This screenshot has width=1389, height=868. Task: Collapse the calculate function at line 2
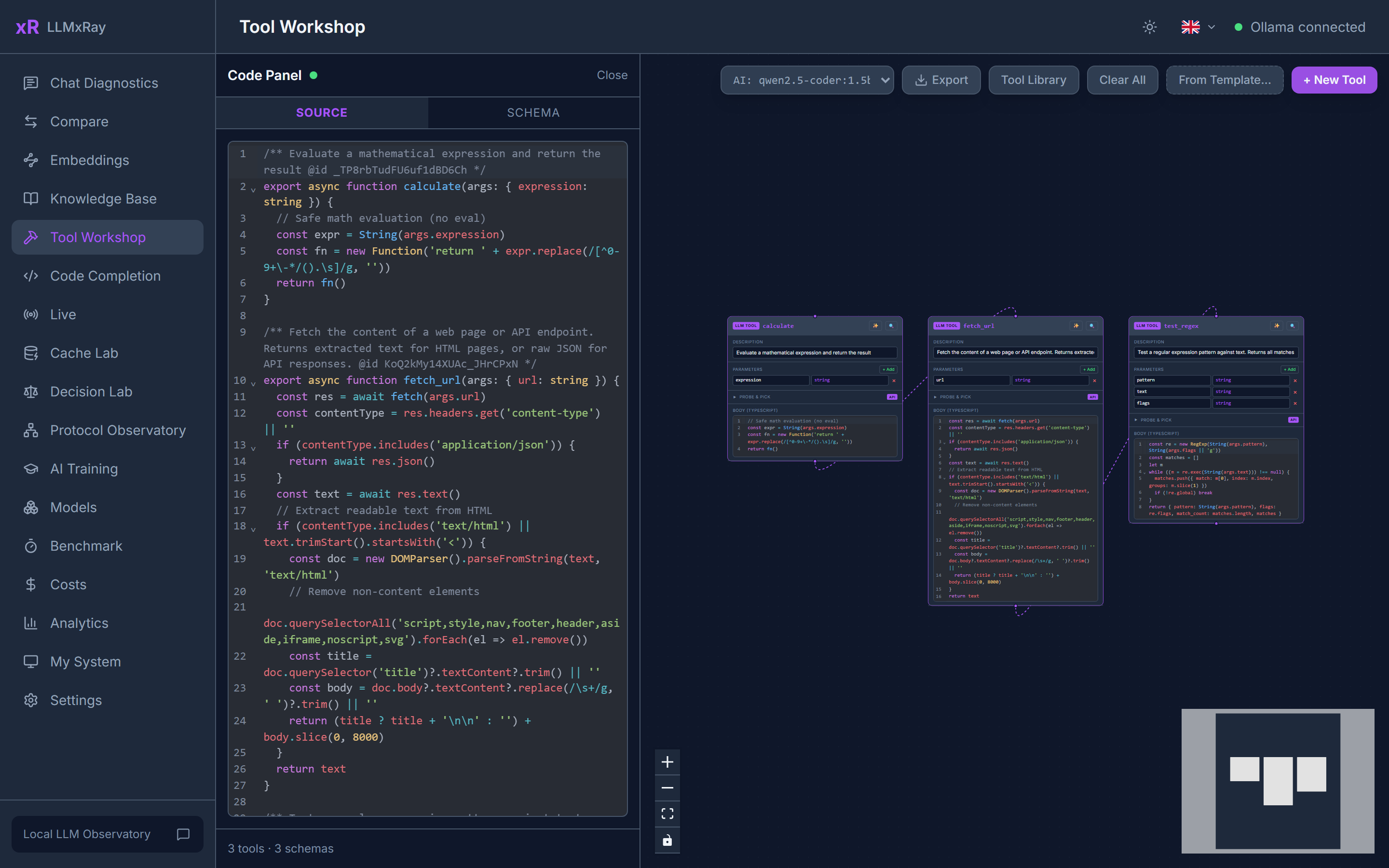(x=253, y=189)
